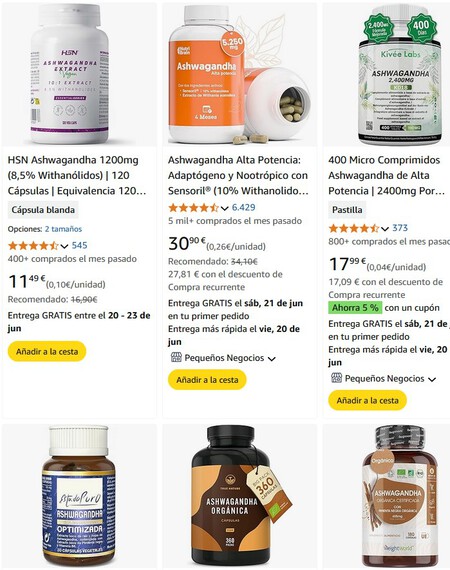
Task: Add Ashwagandha Alta Potencia to the basket
Action: coord(207,380)
